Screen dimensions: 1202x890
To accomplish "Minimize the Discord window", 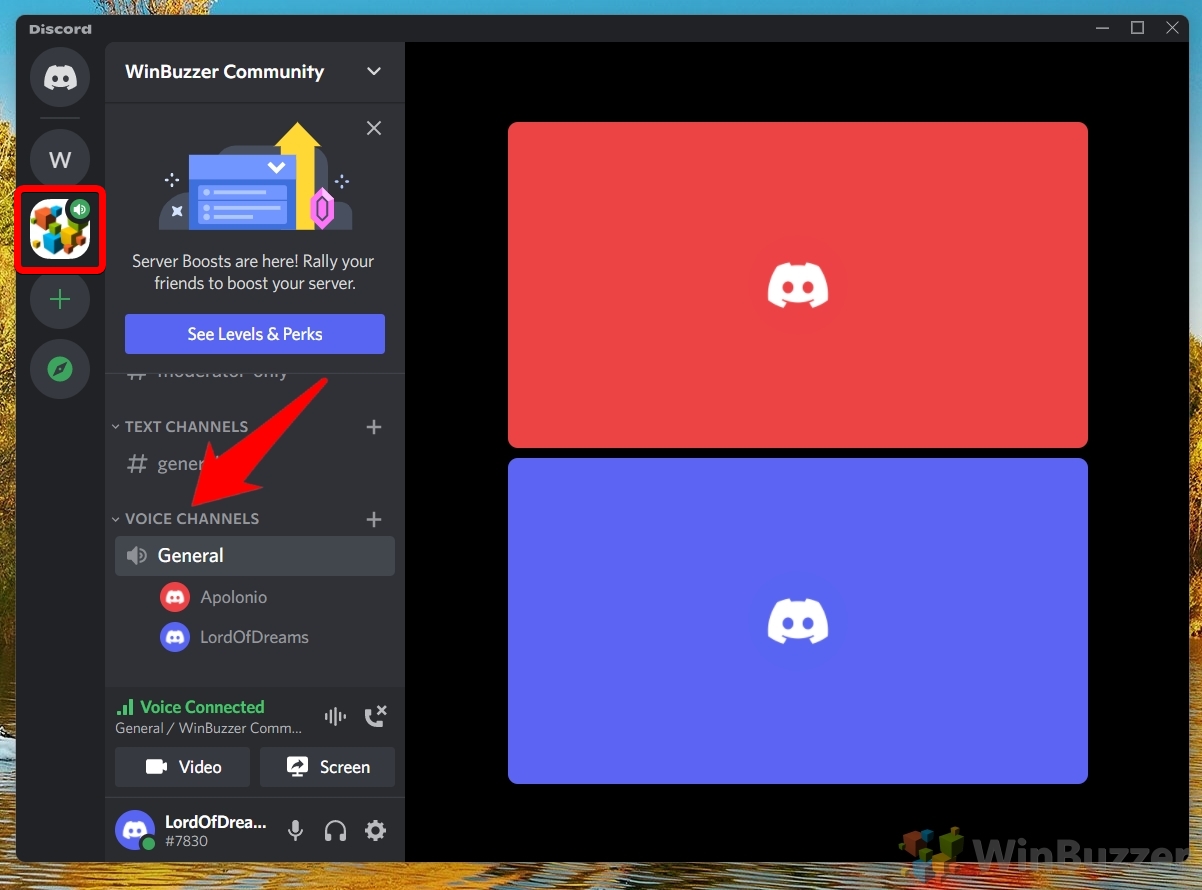I will [x=1102, y=28].
